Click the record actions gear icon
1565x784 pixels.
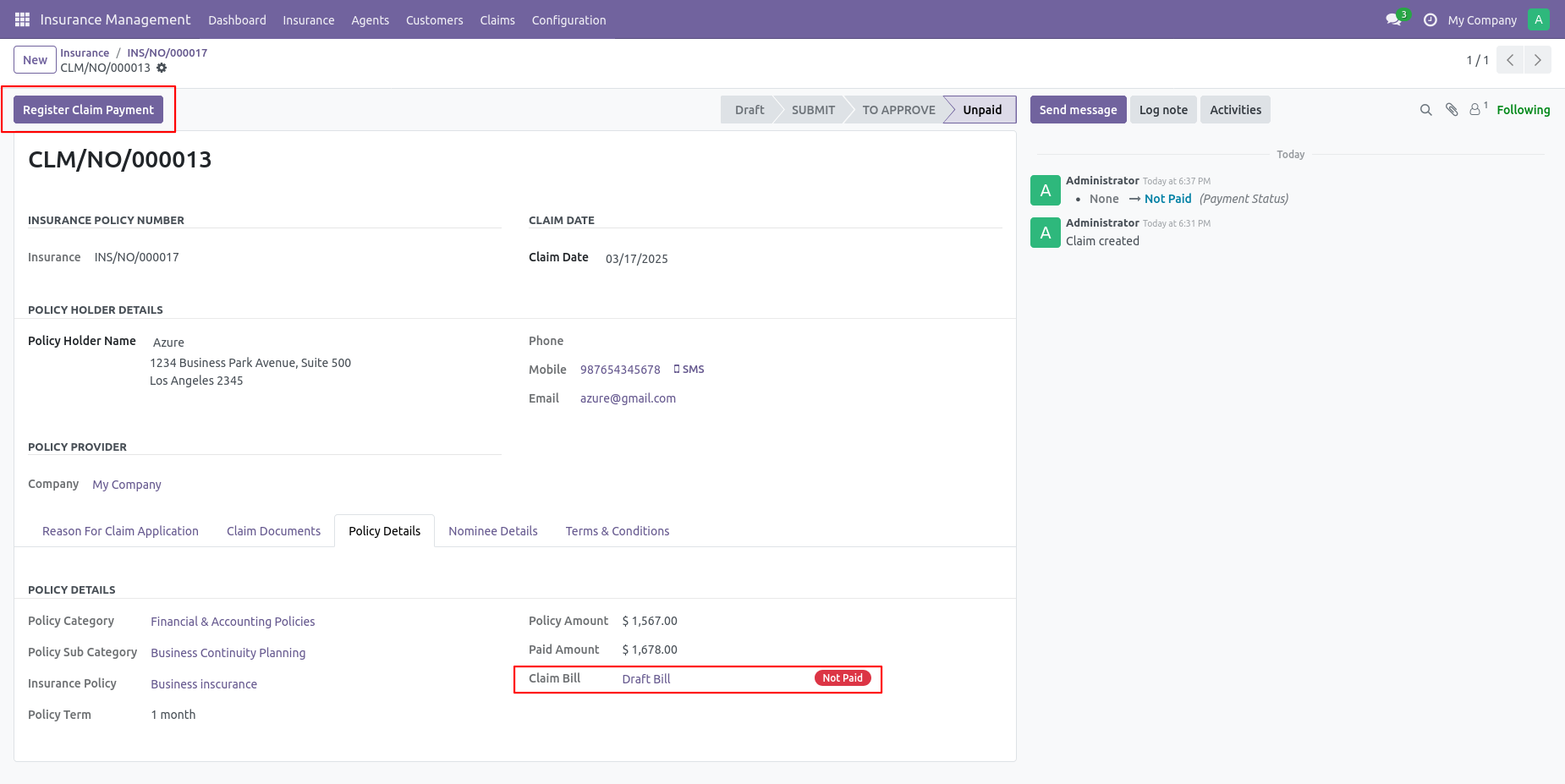pyautogui.click(x=162, y=68)
